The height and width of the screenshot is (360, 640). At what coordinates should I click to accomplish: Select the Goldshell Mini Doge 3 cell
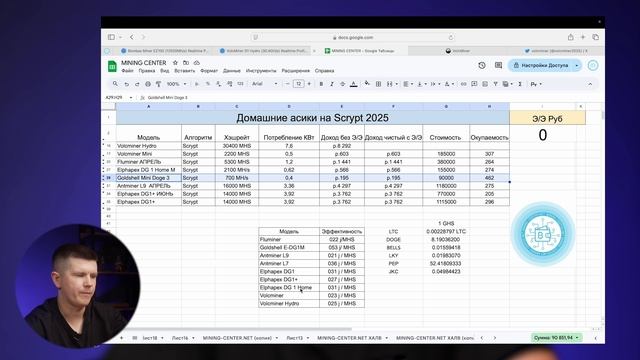click(149, 178)
